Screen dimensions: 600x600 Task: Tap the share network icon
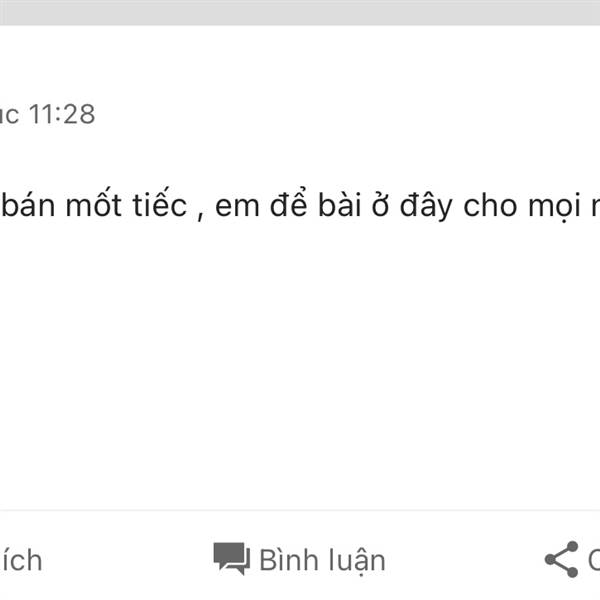561,559
